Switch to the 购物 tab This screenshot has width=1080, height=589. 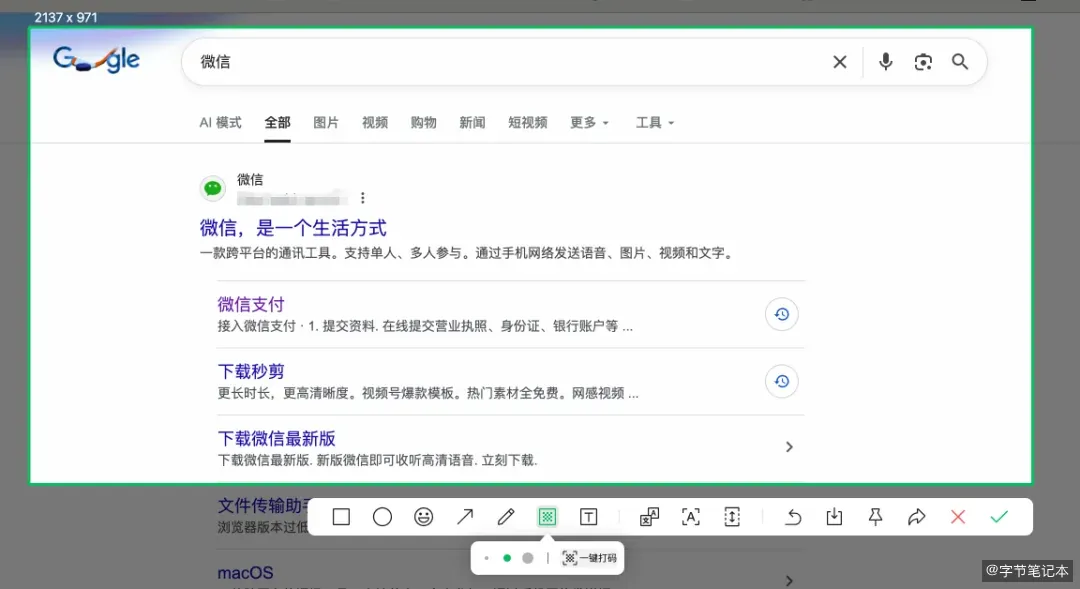click(424, 123)
